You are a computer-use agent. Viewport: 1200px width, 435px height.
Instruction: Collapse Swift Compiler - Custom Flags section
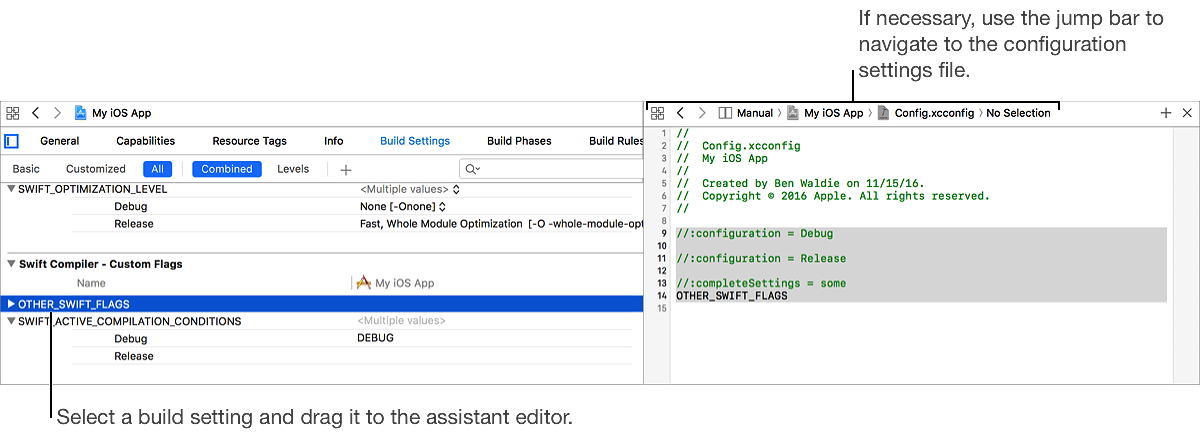[x=12, y=264]
